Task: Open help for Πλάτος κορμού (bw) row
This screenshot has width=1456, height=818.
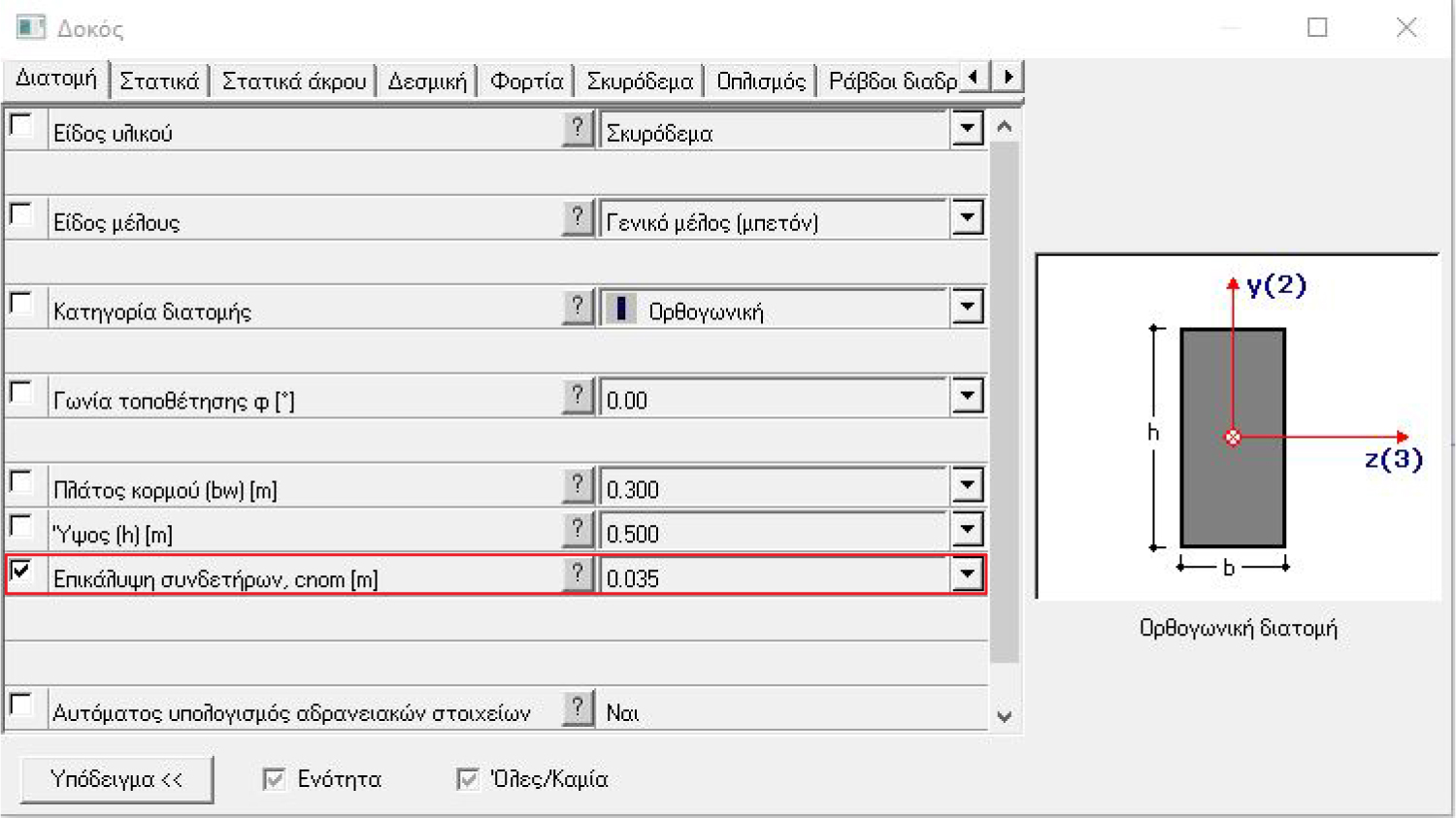Action: 578,485
